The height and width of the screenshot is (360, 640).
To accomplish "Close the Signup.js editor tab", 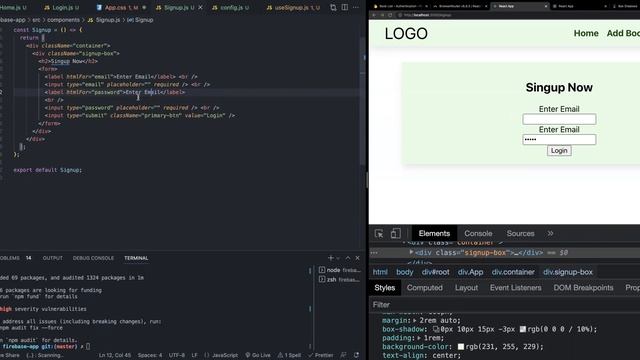I will (x=200, y=7).
